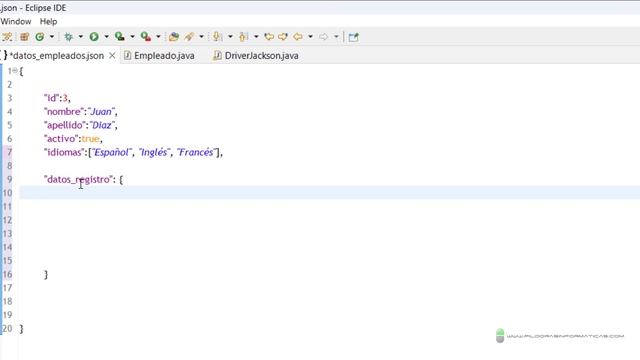Viewport: 640px width, 360px height.
Task: Click the green Run button
Action: (94, 37)
